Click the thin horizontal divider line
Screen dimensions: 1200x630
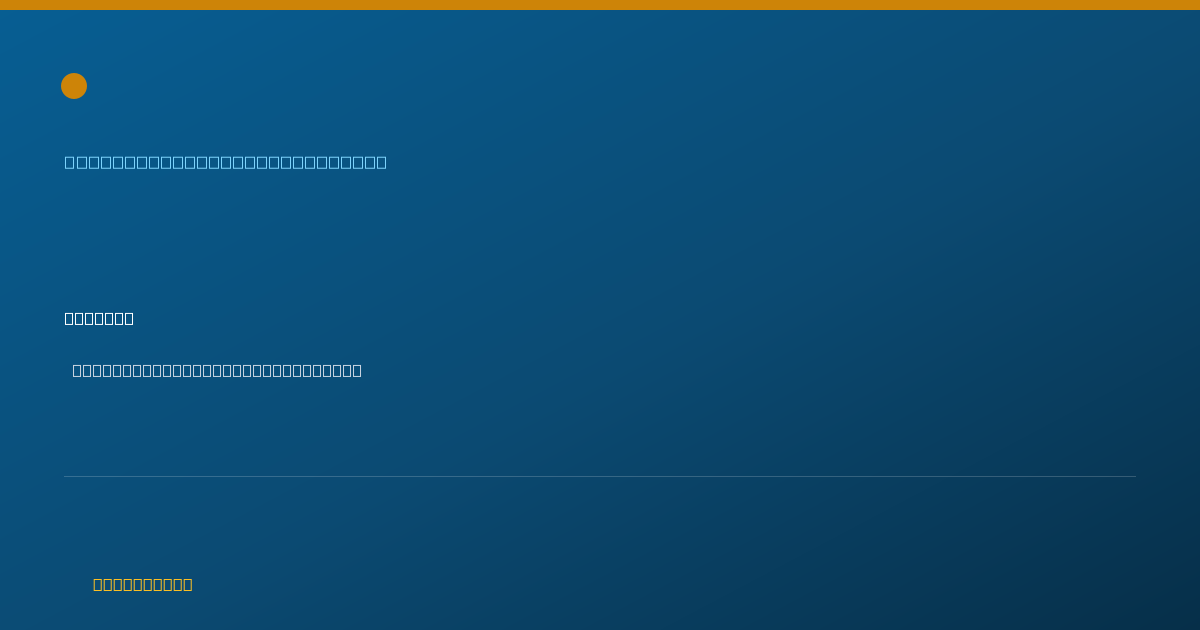click(600, 476)
